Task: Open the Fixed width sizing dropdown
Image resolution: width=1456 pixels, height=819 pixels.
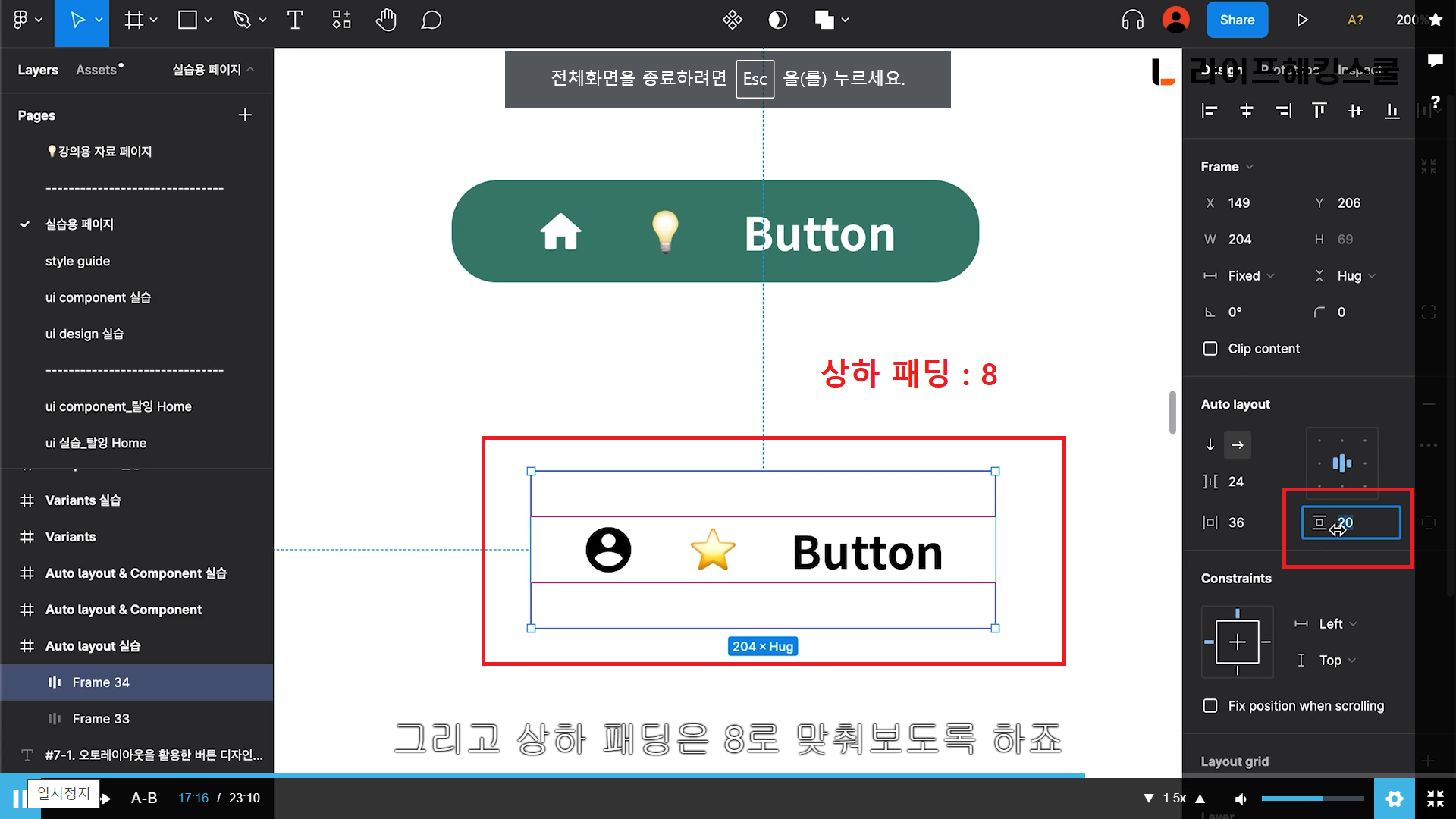Action: click(x=1251, y=276)
